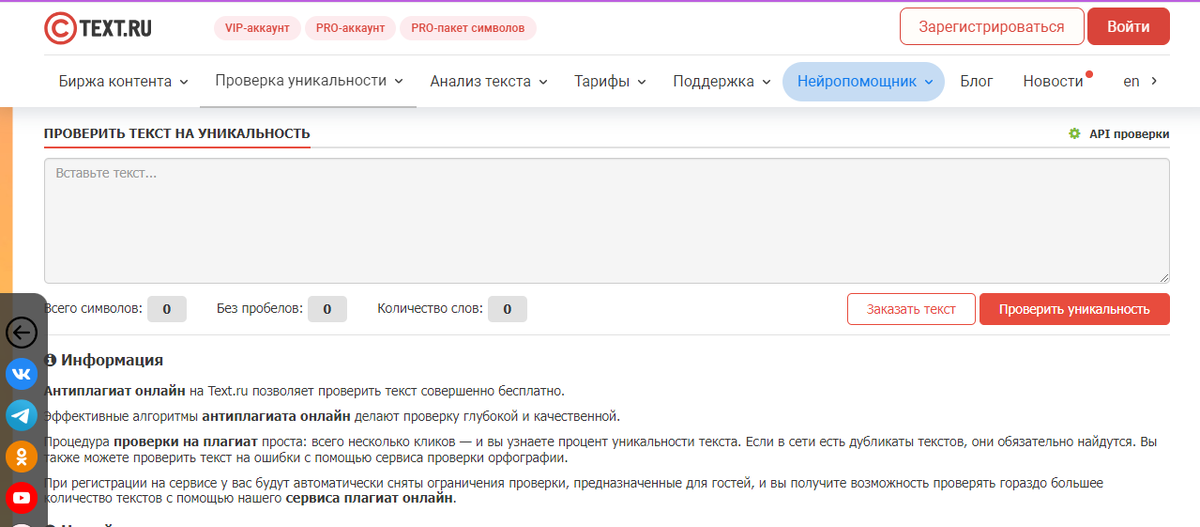The width and height of the screenshot is (1200, 527).
Task: Open the YouTube social icon
Action: point(21,497)
